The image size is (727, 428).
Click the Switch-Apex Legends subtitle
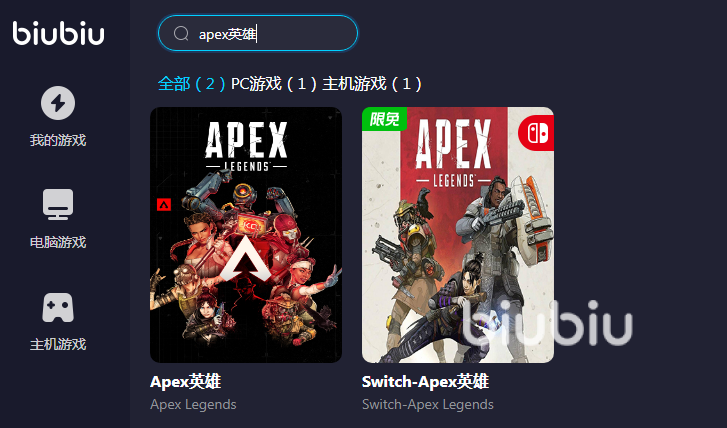(x=427, y=405)
